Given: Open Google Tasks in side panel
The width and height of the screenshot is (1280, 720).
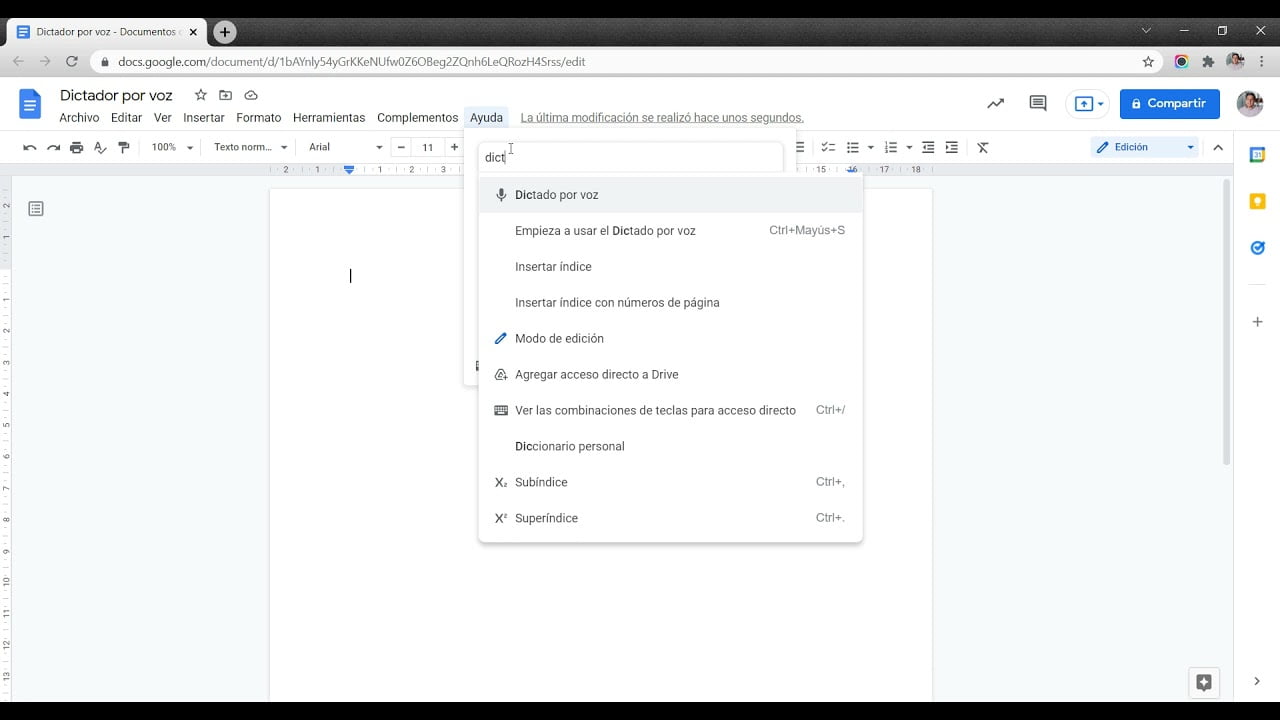Looking at the screenshot, I should 1258,248.
